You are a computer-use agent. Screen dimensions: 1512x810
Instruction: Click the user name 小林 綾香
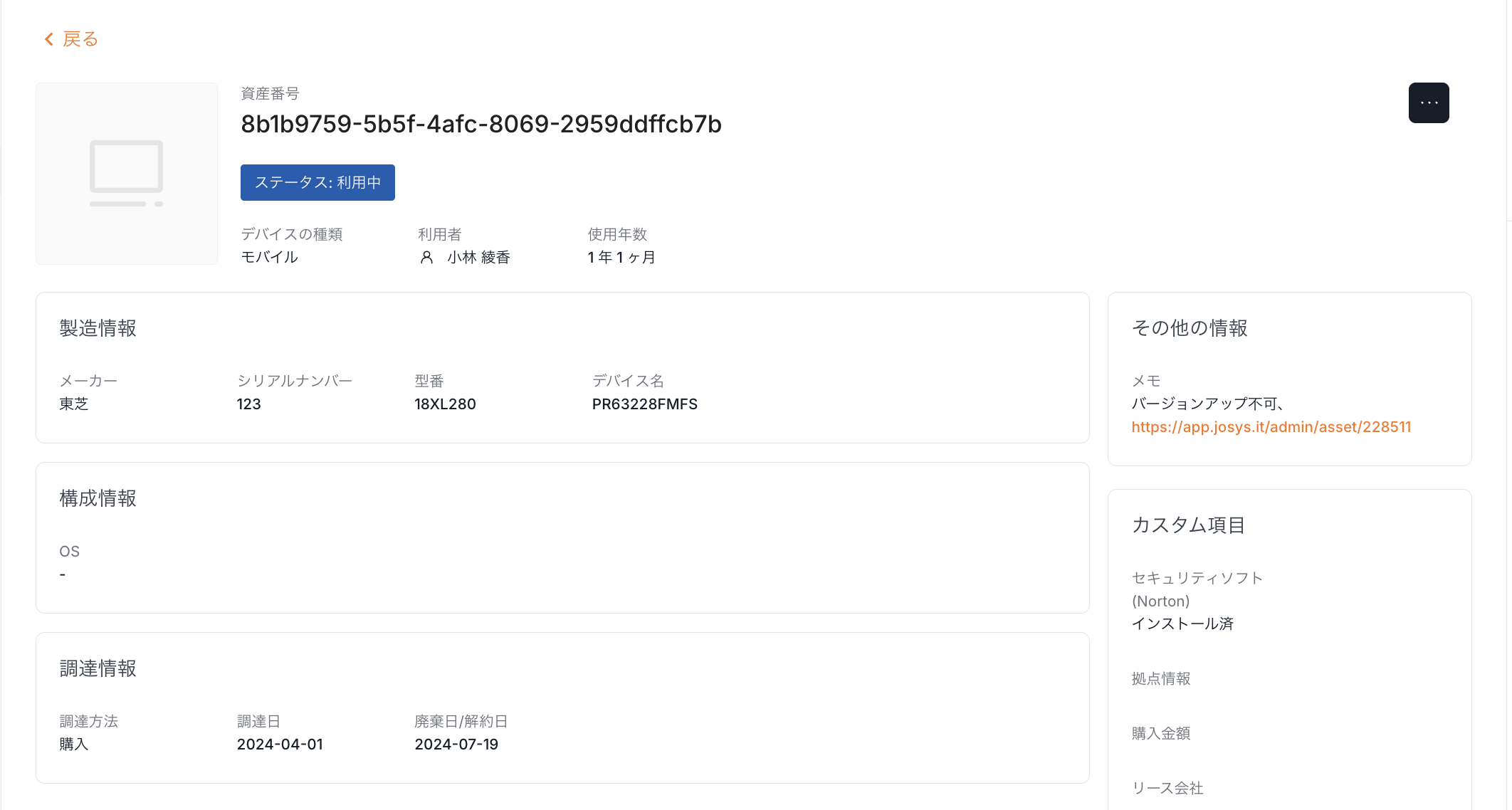click(x=478, y=258)
